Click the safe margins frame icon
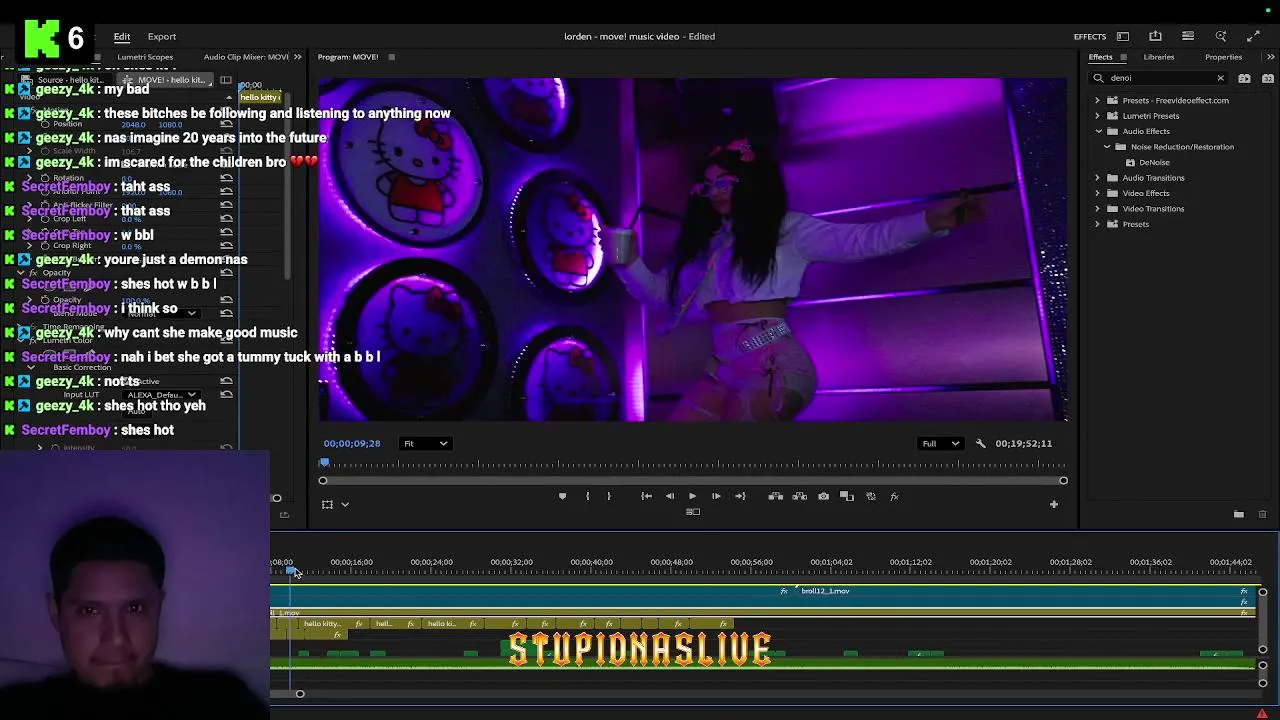 (327, 504)
